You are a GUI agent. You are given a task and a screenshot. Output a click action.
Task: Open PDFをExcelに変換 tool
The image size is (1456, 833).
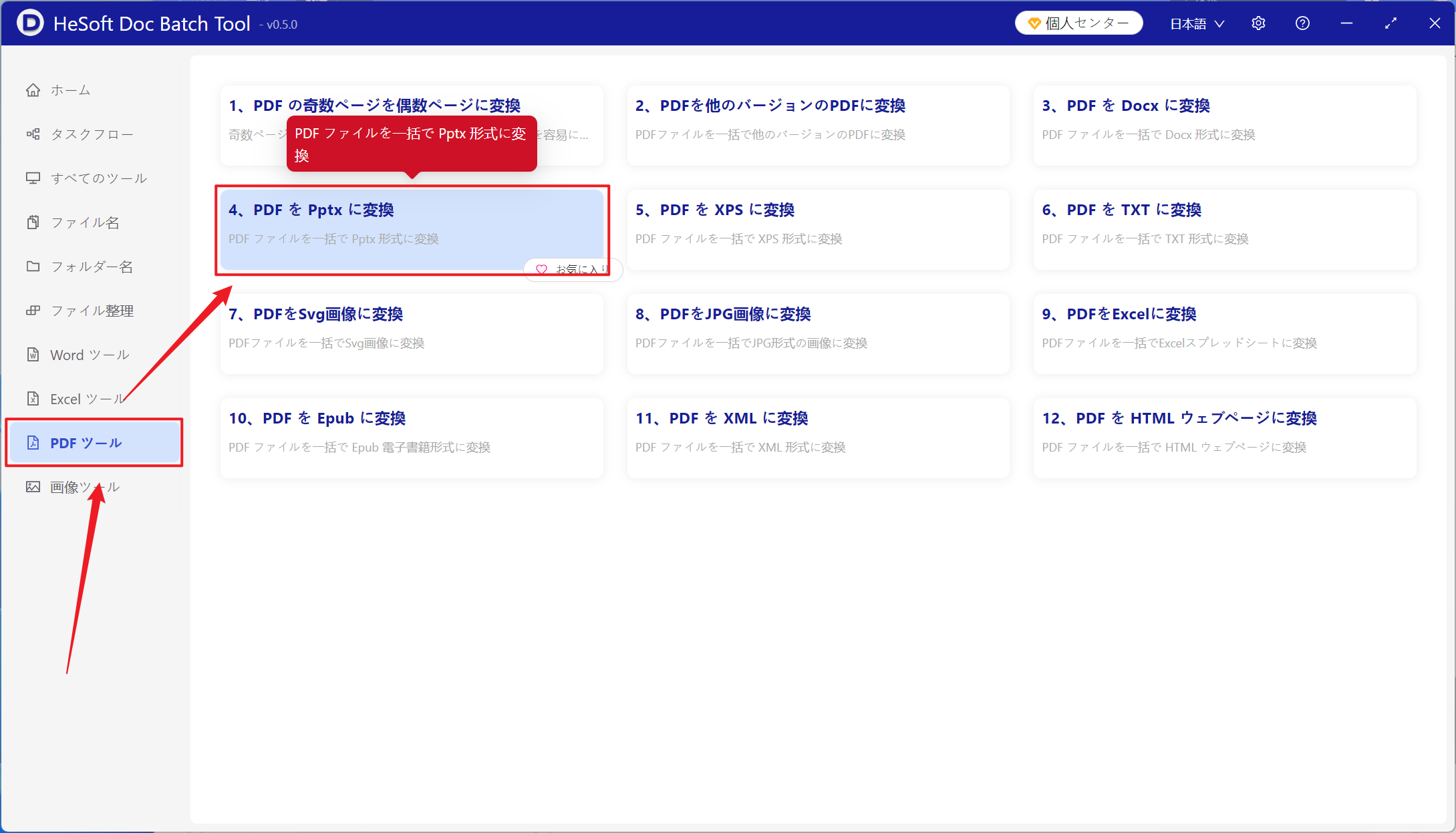[1224, 334]
